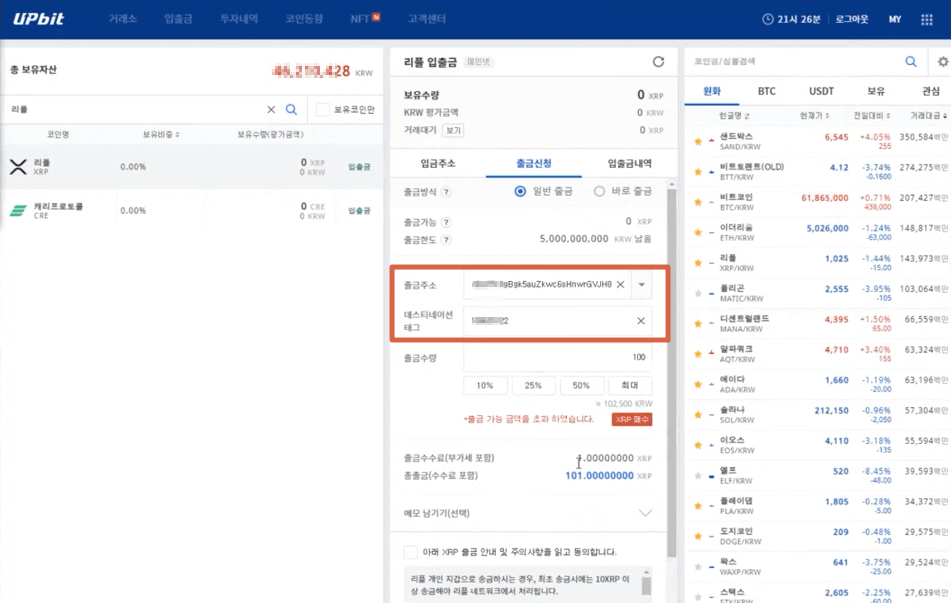Clear the 데스티네이션 태그 field with X
Image resolution: width=951 pixels, height=603 pixels.
(x=640, y=321)
